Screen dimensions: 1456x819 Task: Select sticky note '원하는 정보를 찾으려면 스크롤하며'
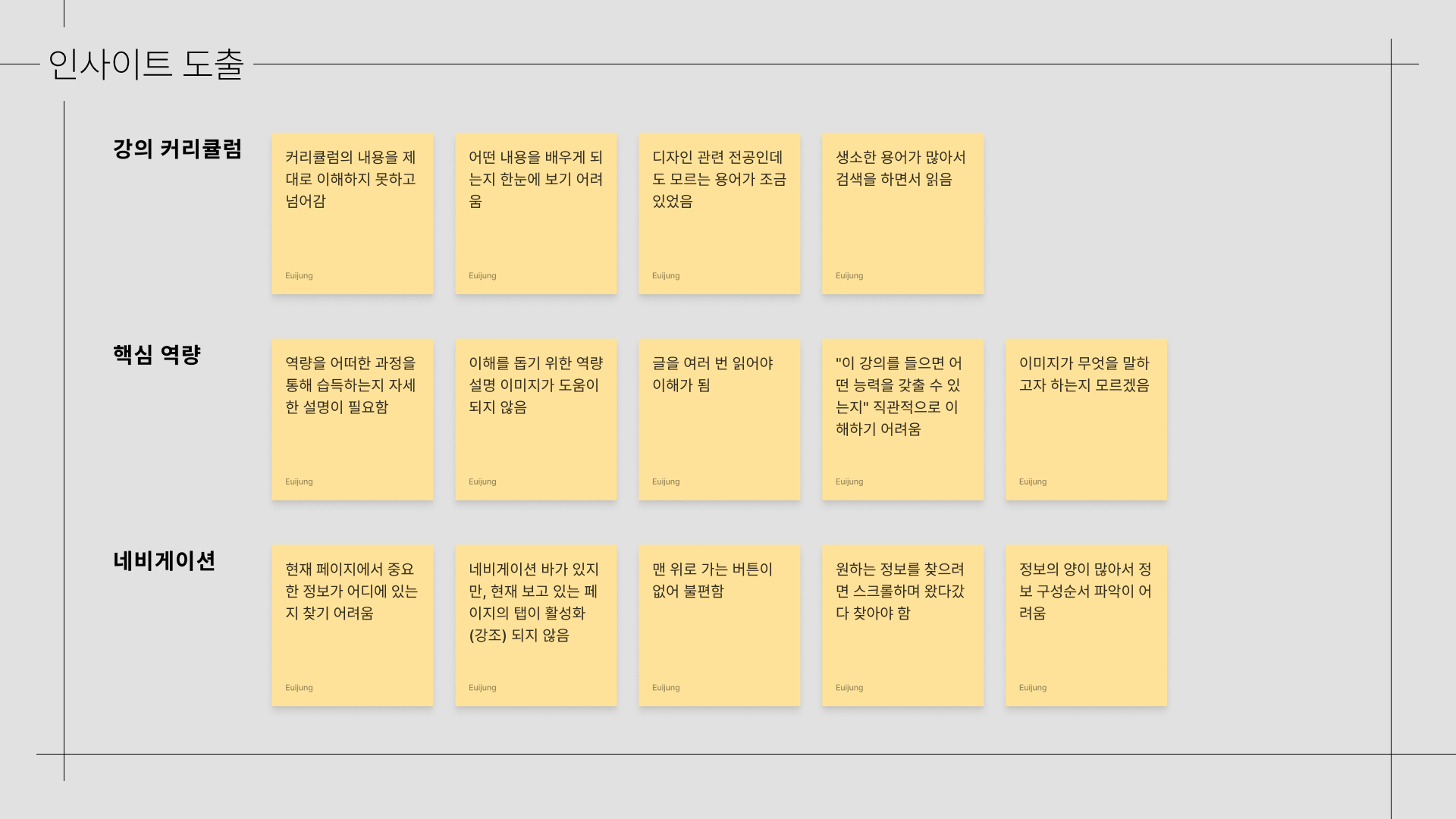[902, 626]
